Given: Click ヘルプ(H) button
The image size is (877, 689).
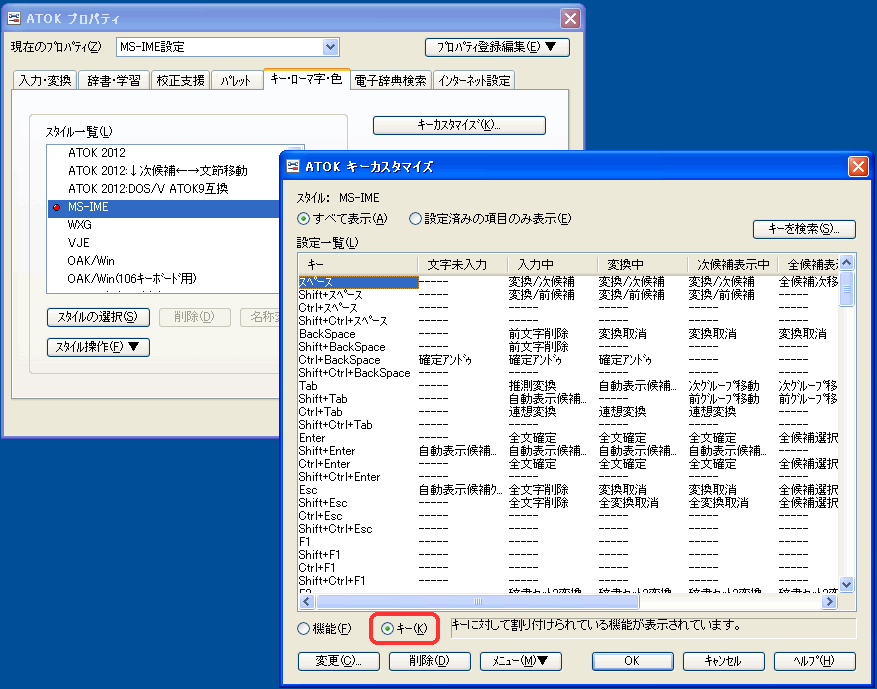Looking at the screenshot, I should coord(815,661).
